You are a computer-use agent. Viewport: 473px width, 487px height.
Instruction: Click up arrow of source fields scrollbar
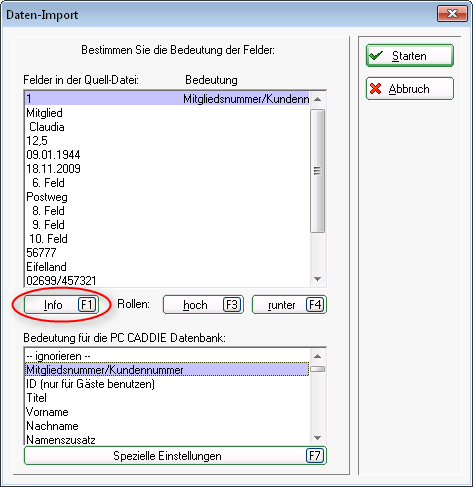[317, 99]
